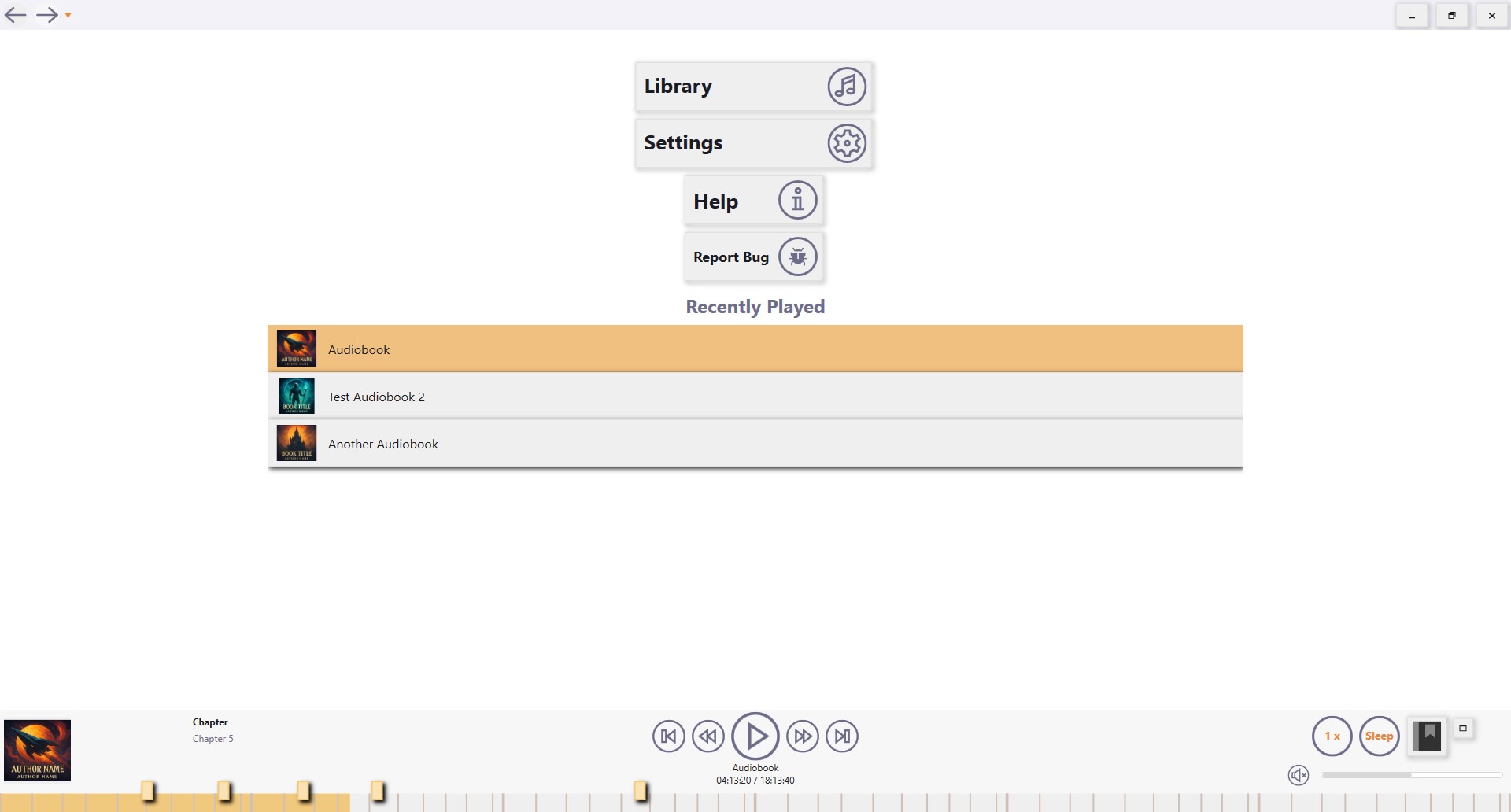Open Test Audiobook 2 from Recently Played
The width and height of the screenshot is (1511, 812).
click(755, 396)
